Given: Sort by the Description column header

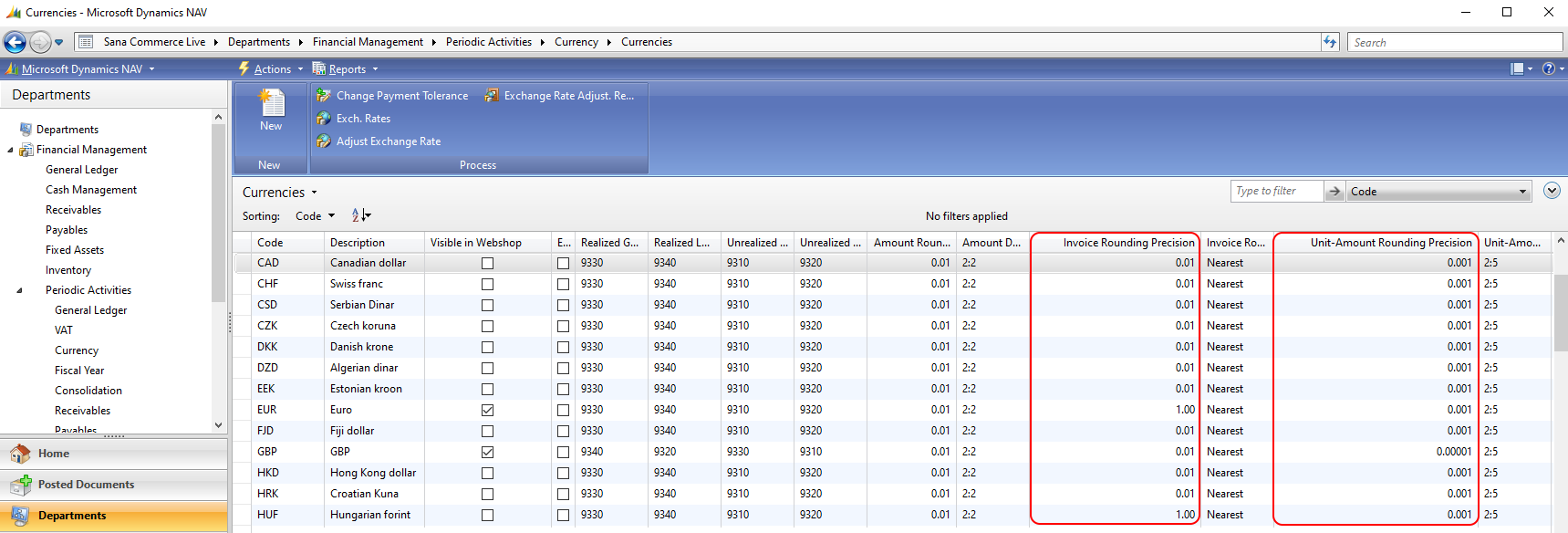Looking at the screenshot, I should (x=374, y=243).
